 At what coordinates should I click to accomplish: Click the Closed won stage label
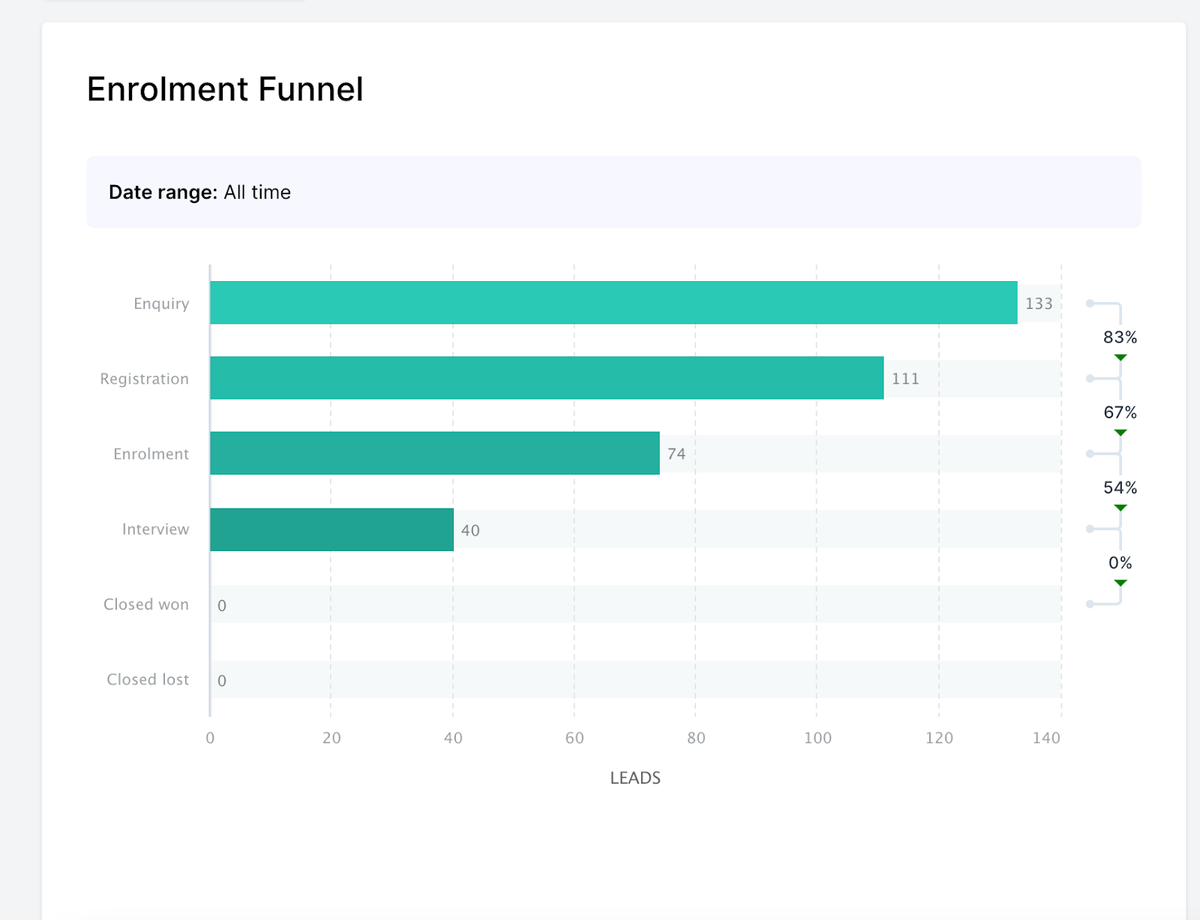(146, 604)
